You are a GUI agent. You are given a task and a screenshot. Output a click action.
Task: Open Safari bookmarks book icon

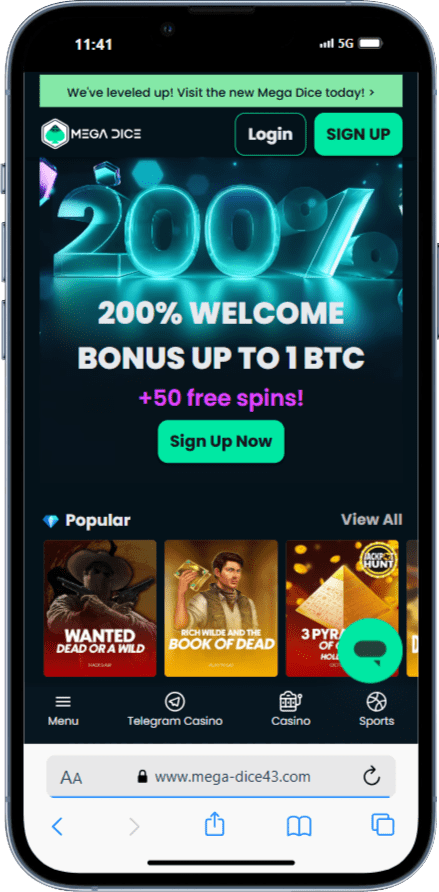[x=299, y=826]
